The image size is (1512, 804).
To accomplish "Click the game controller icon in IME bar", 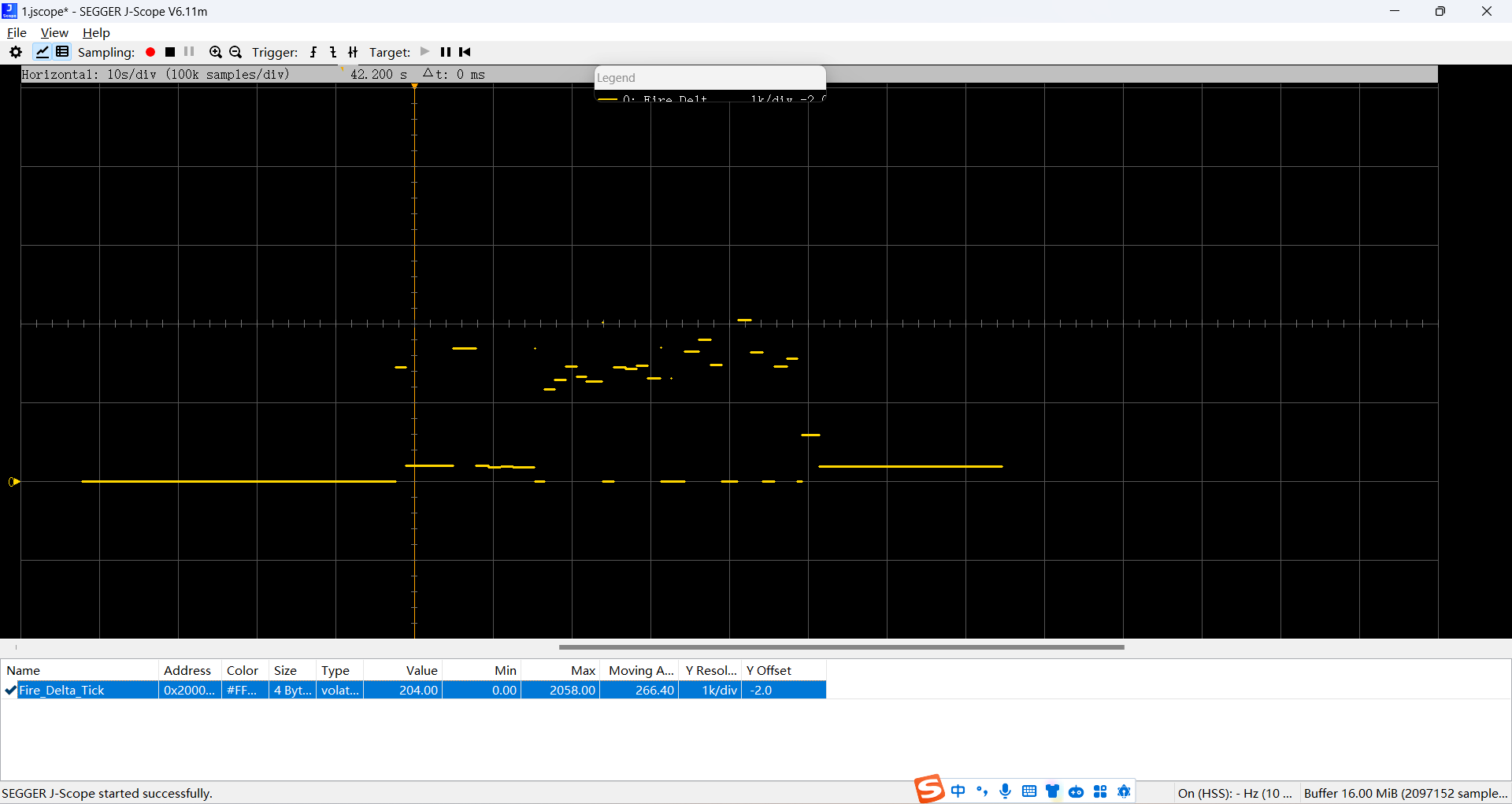I will [x=1077, y=791].
